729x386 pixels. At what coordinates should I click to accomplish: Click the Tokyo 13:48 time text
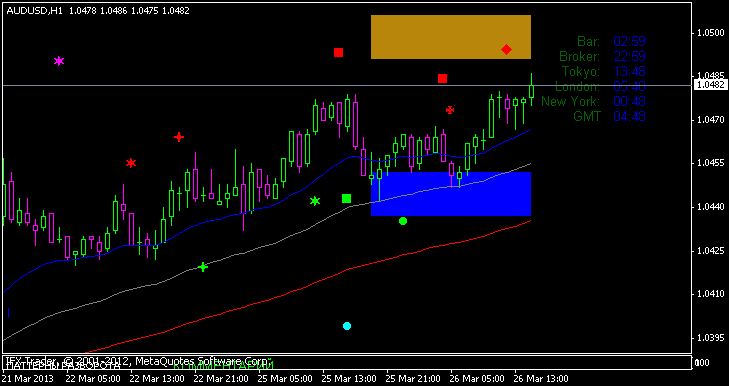tap(603, 72)
